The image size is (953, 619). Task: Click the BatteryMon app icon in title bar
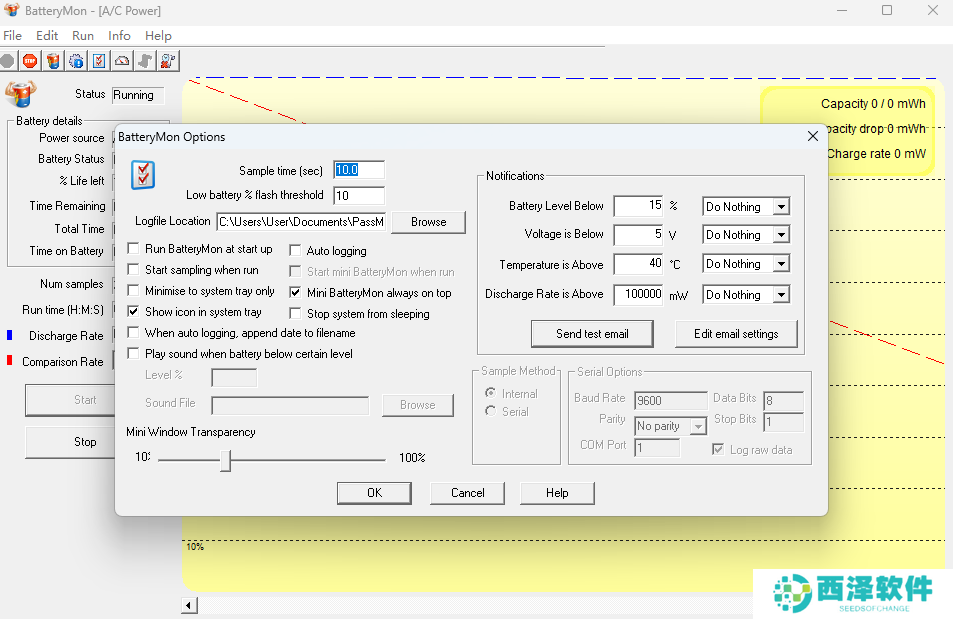point(12,10)
